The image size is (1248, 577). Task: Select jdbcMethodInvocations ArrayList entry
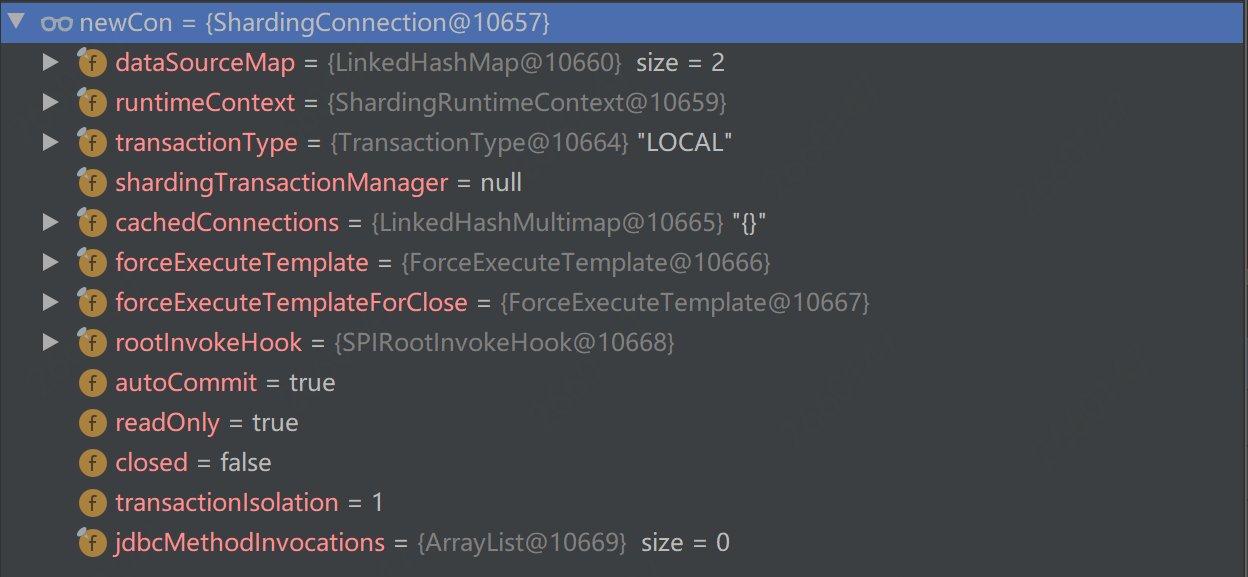[x=420, y=543]
